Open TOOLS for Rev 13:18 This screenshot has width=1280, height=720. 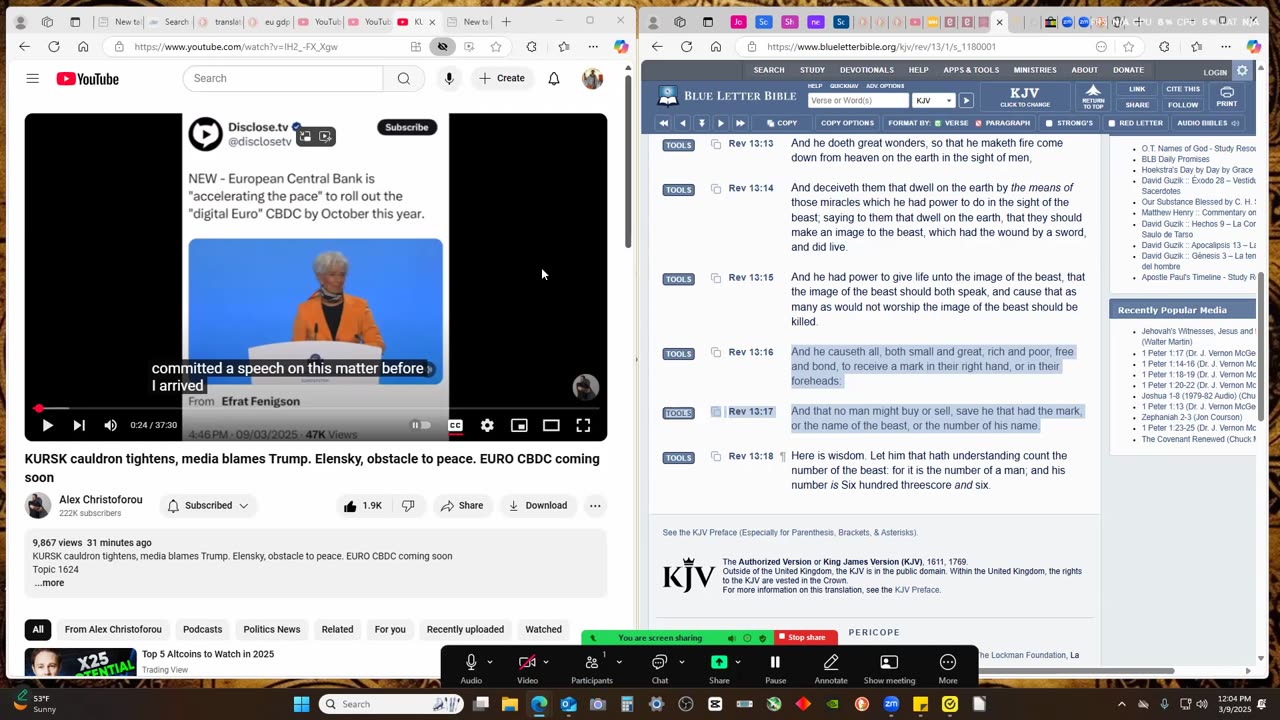point(678,458)
